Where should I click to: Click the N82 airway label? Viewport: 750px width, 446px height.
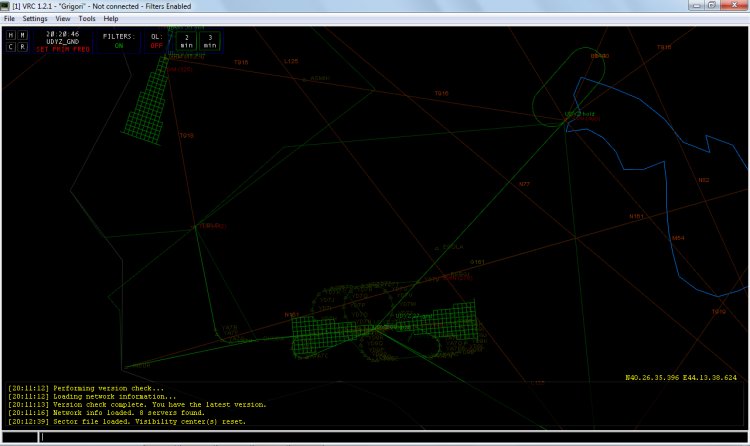tap(704, 180)
